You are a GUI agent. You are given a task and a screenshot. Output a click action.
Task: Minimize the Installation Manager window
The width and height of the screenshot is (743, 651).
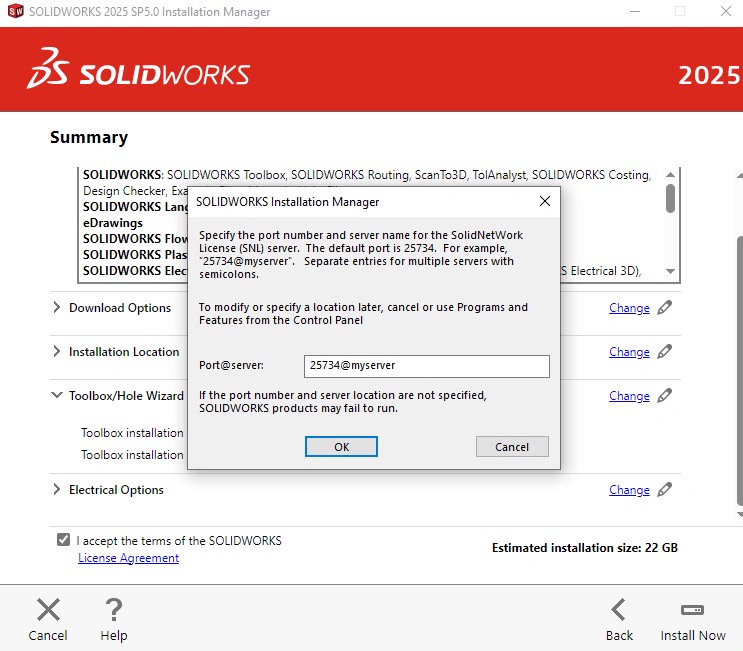pos(635,11)
